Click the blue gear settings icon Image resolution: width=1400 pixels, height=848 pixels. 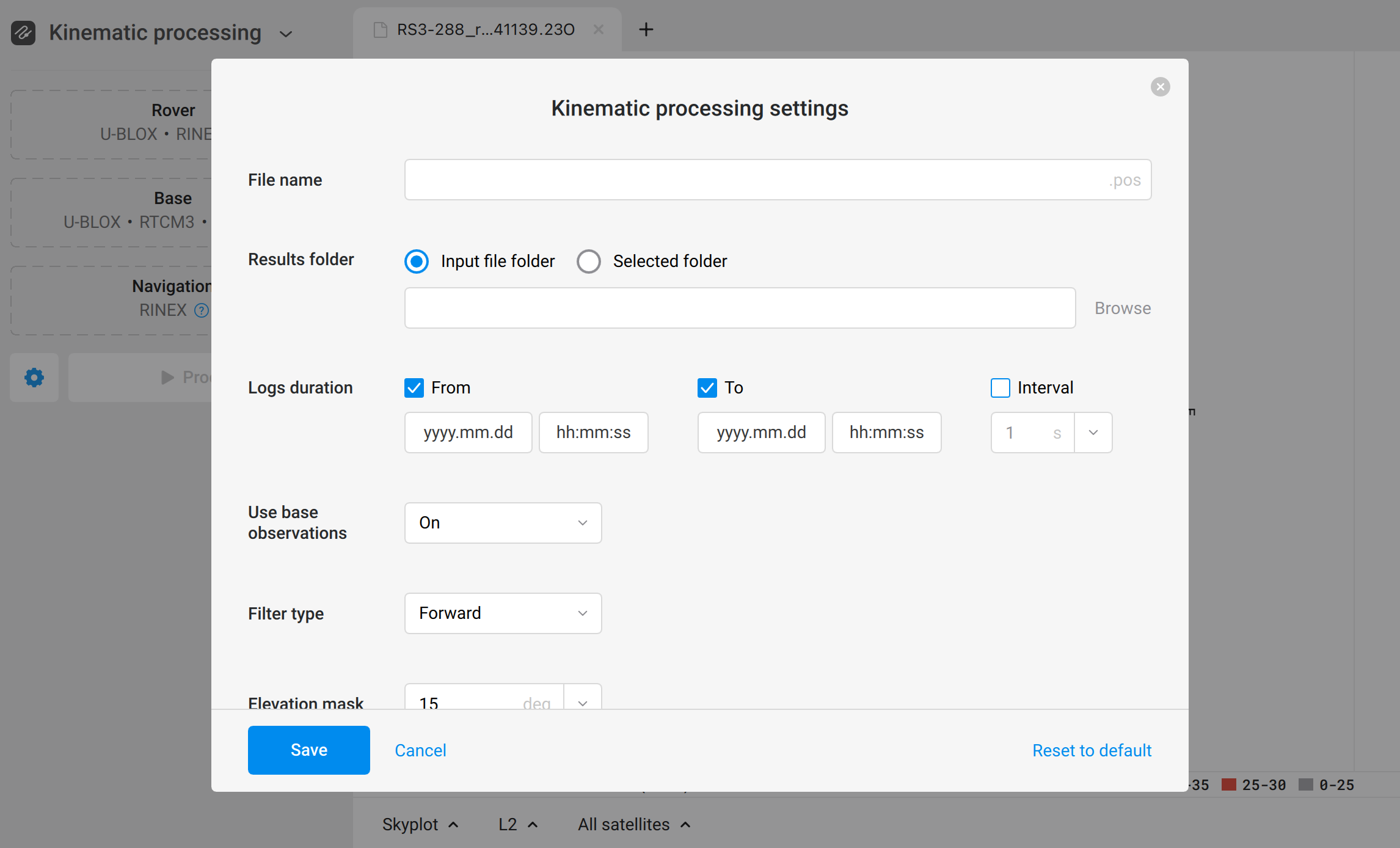pos(34,377)
